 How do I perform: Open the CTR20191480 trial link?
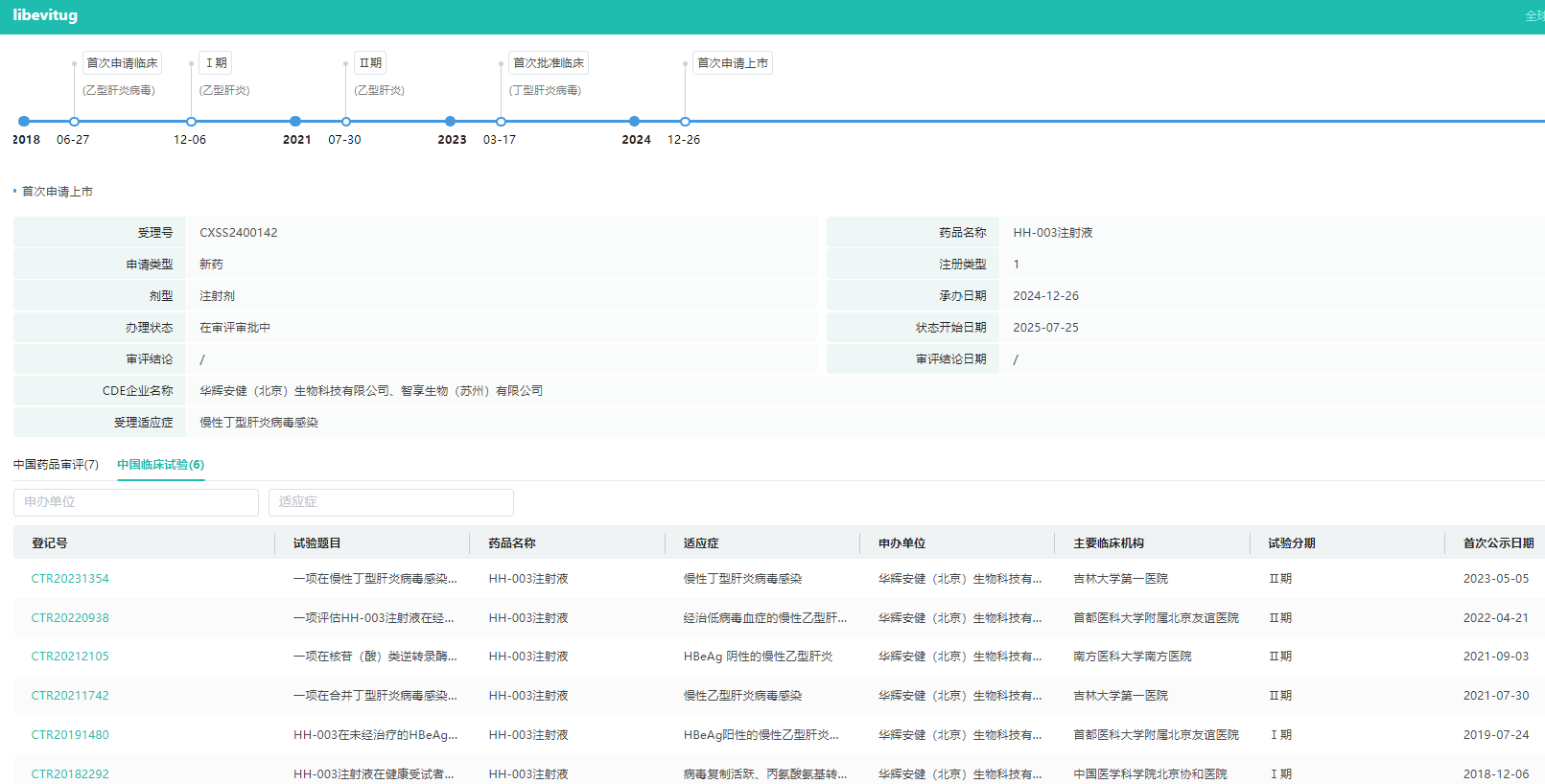coord(70,735)
